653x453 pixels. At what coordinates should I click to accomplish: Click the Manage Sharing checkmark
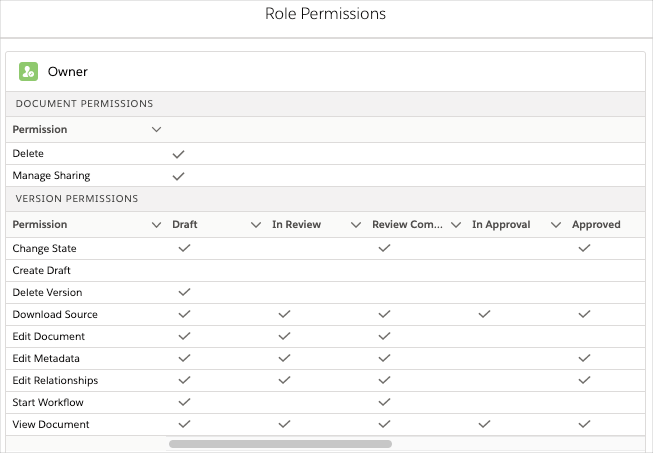(x=179, y=176)
